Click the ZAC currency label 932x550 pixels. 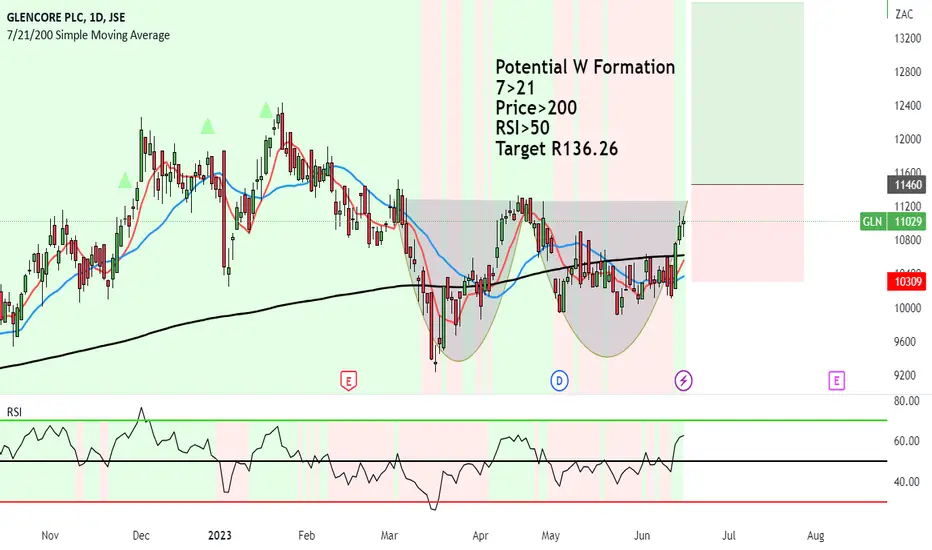[x=904, y=14]
